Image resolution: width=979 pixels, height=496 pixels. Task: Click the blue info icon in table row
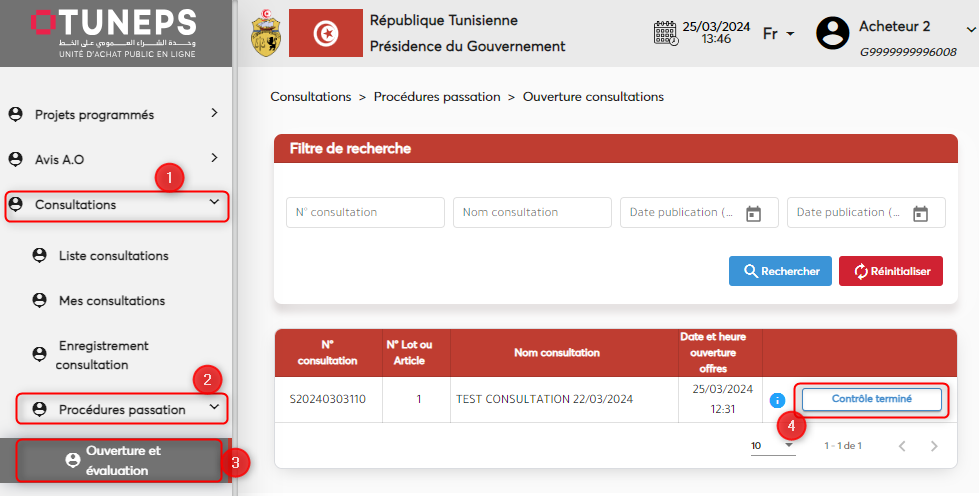tap(777, 400)
